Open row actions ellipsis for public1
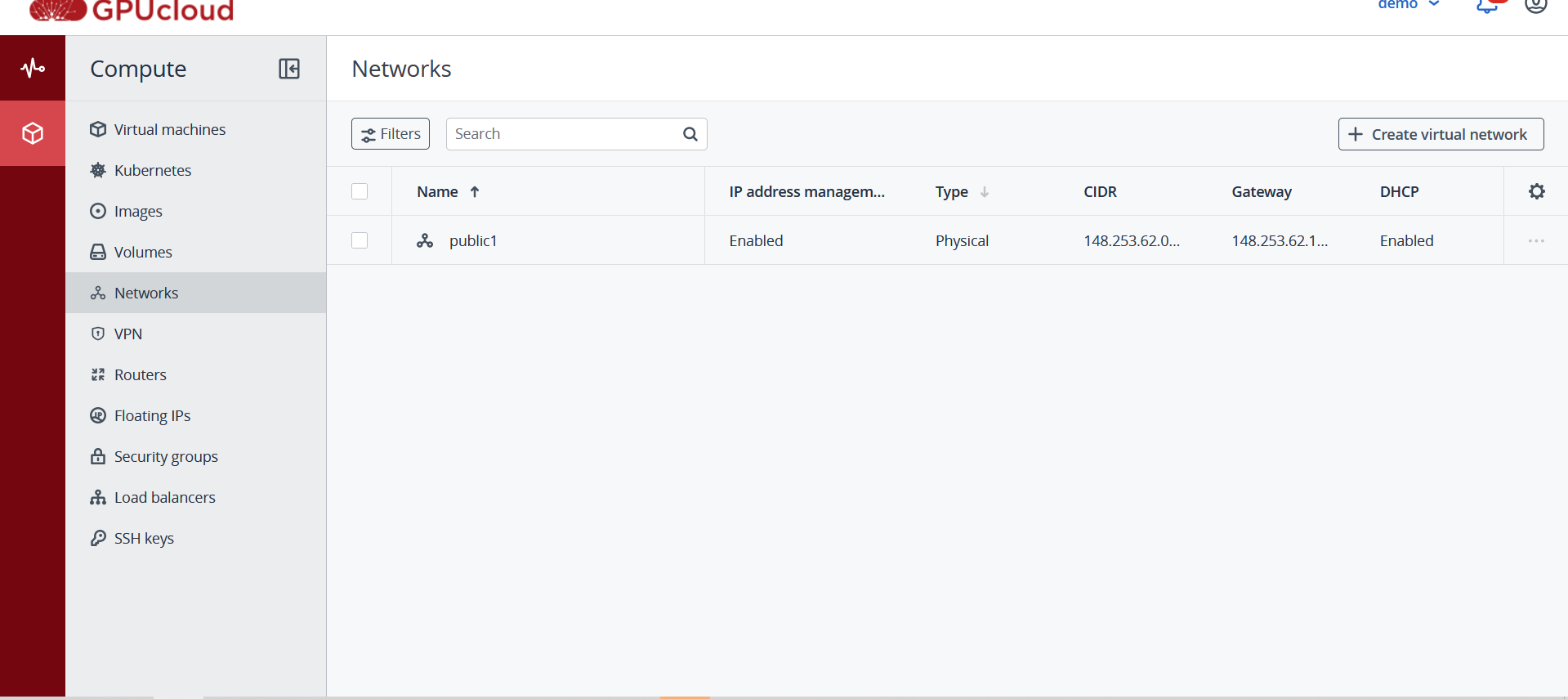1568x699 pixels. click(x=1536, y=240)
